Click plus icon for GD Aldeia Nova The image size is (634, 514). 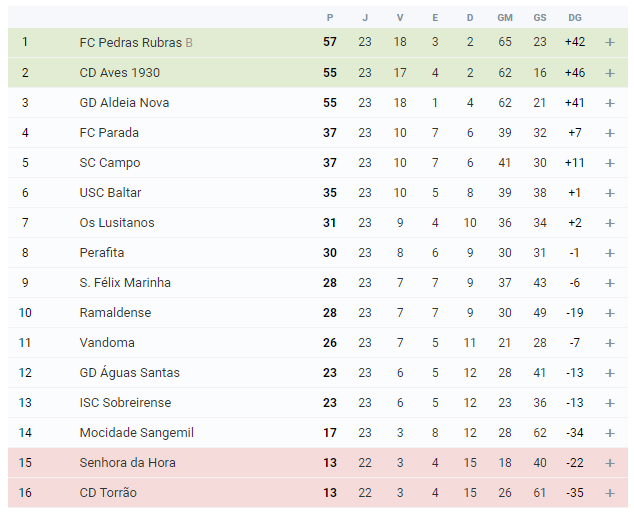(x=610, y=103)
